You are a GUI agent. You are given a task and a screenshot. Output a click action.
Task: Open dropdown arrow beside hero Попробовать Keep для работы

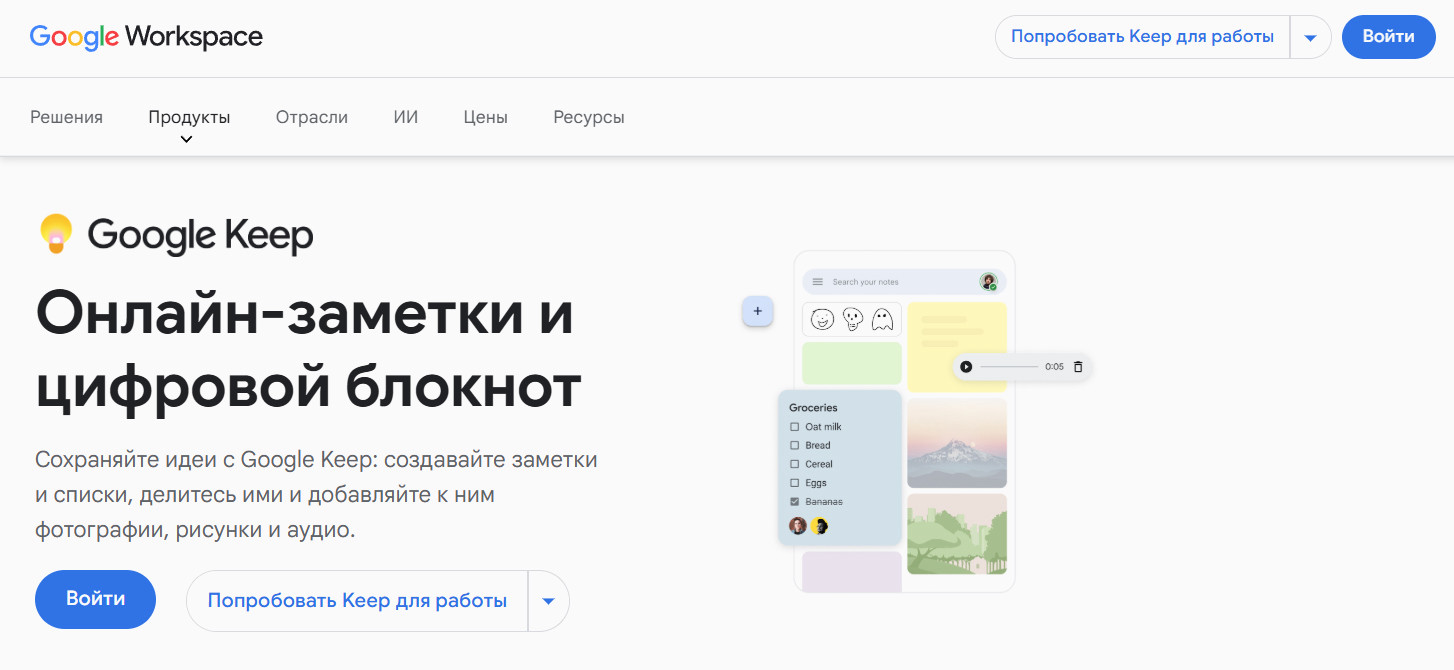(548, 601)
